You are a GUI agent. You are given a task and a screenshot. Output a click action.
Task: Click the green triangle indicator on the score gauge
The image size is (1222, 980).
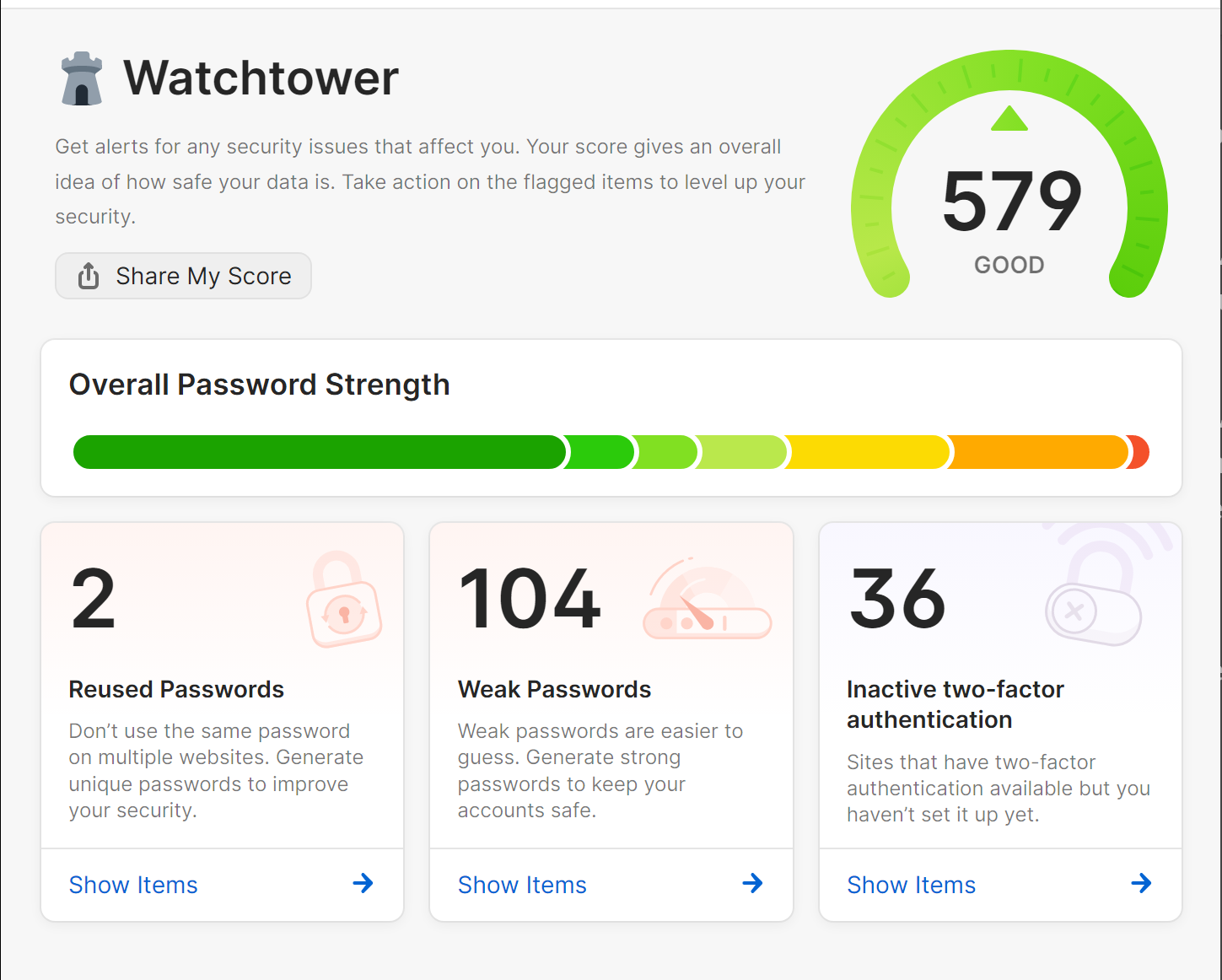coord(1009,119)
